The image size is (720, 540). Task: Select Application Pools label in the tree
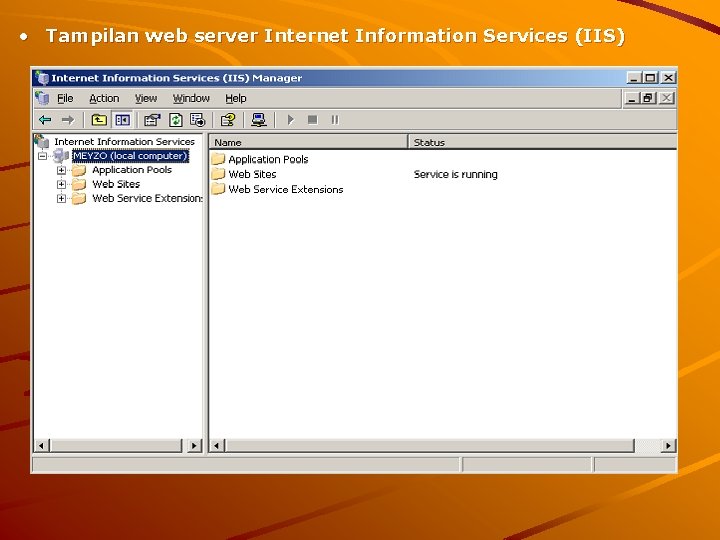132,170
